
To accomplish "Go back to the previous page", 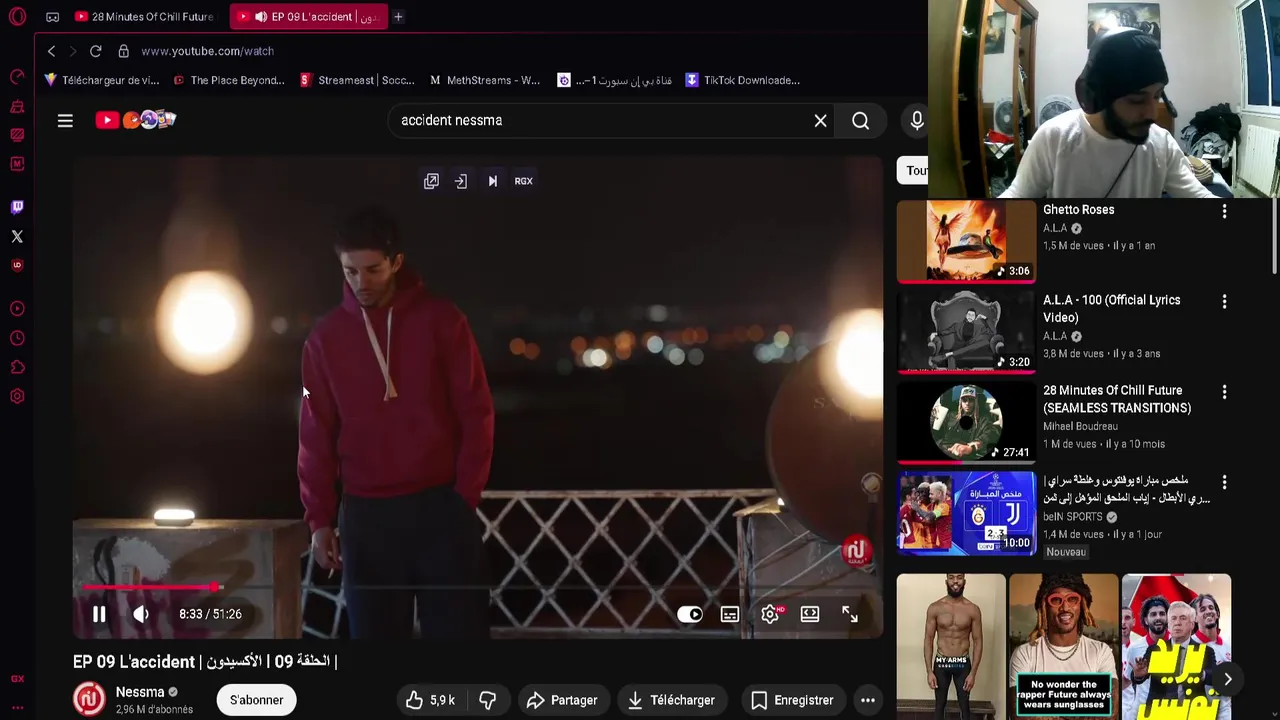I will (x=52, y=51).
